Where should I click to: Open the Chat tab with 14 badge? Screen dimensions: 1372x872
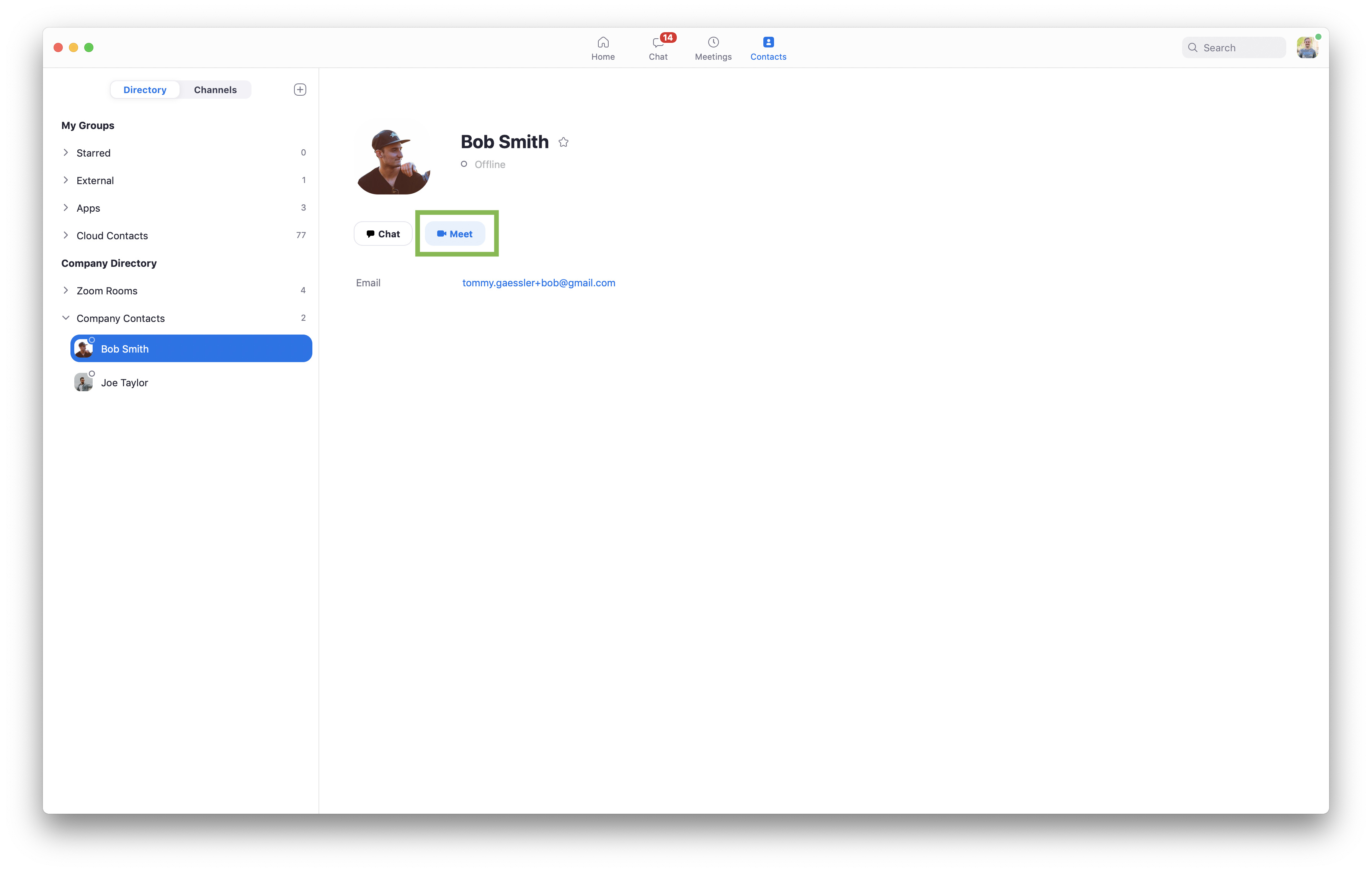658,48
